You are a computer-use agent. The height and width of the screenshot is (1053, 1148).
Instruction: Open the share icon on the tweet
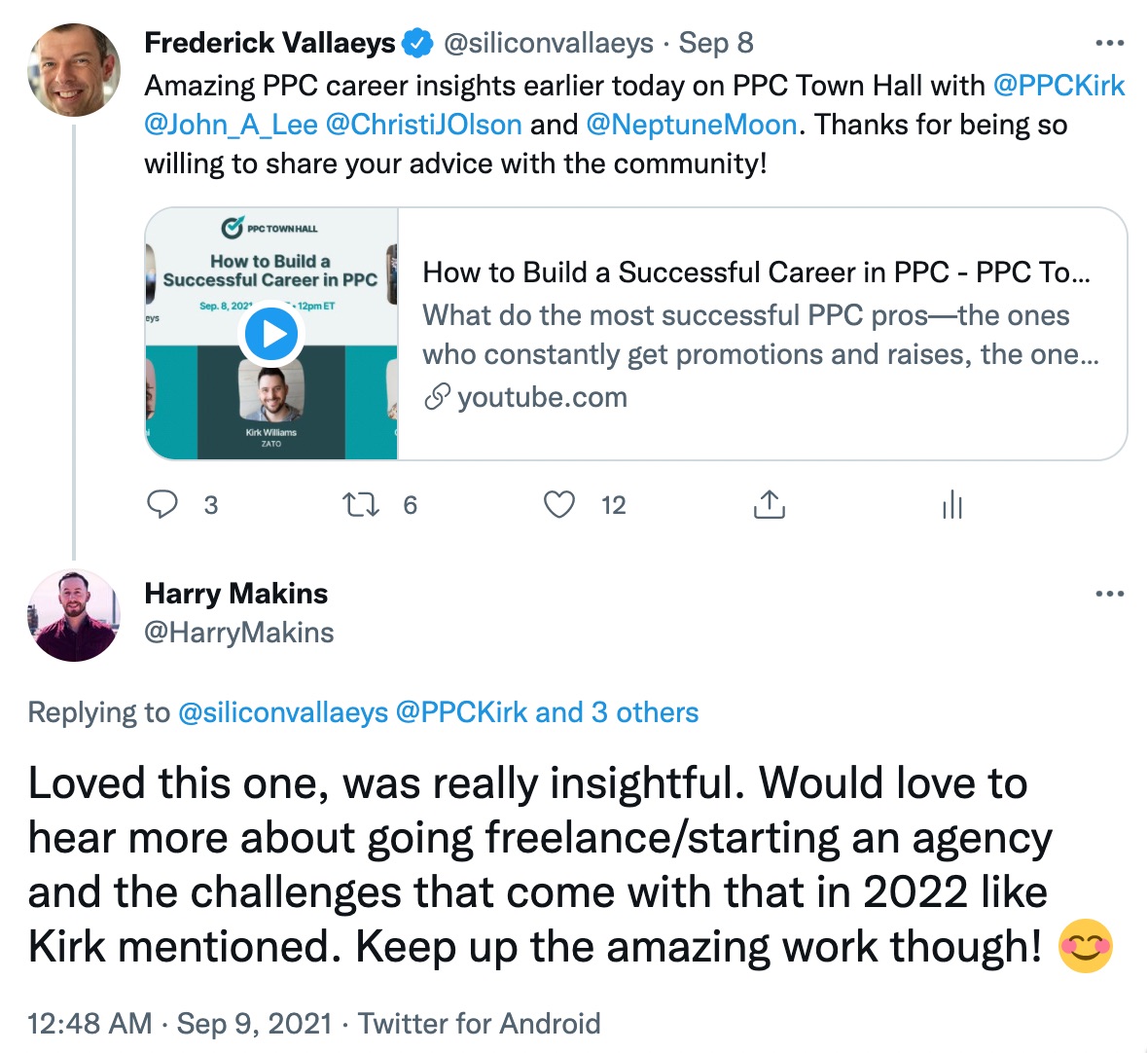click(770, 504)
